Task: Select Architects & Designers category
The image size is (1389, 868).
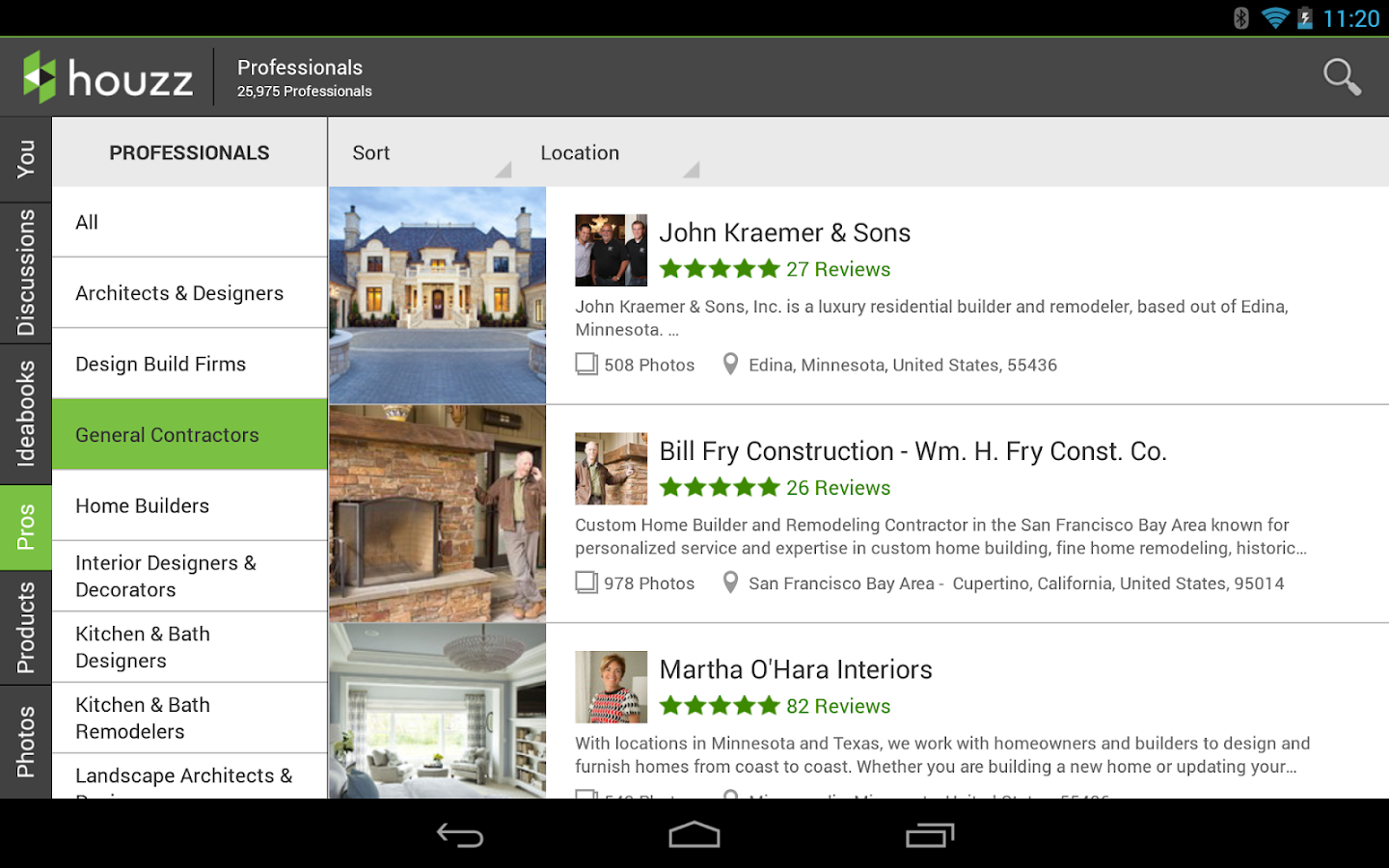Action: (x=190, y=293)
